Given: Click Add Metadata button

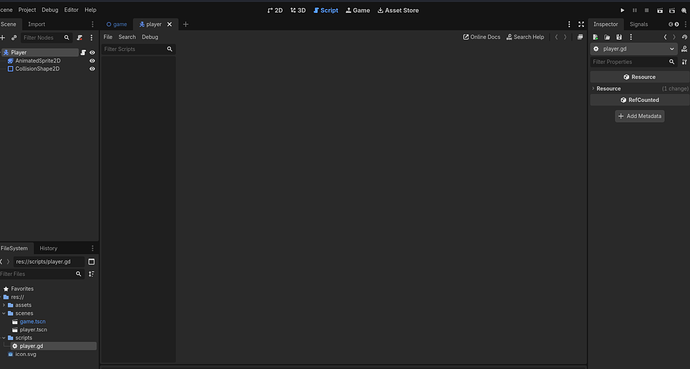Looking at the screenshot, I should pyautogui.click(x=639, y=116).
